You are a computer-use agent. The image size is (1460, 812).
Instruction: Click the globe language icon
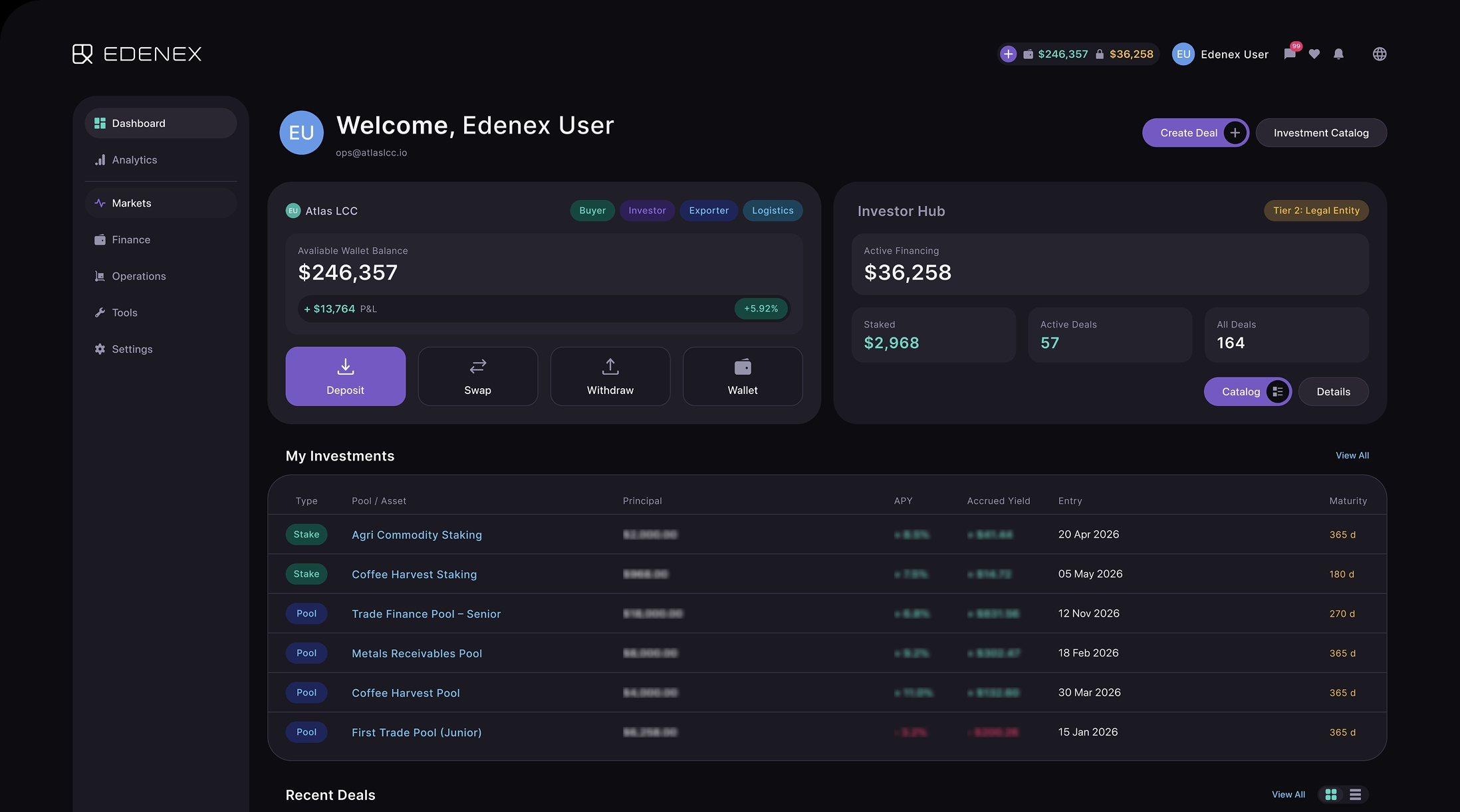coord(1380,54)
